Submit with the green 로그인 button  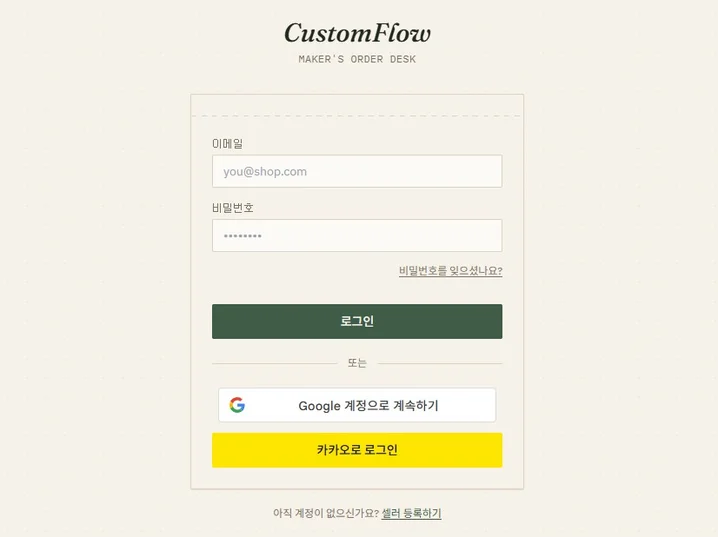pos(357,321)
